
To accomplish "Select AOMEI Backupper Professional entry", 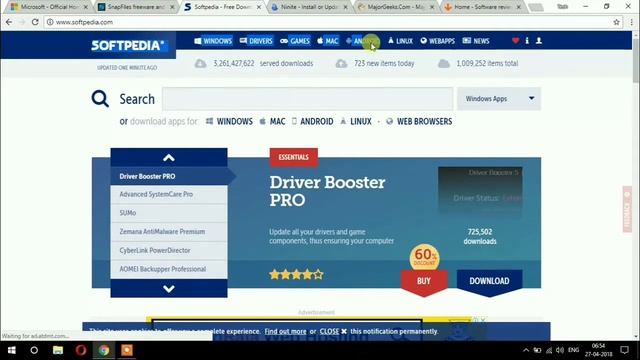I will click(169, 269).
